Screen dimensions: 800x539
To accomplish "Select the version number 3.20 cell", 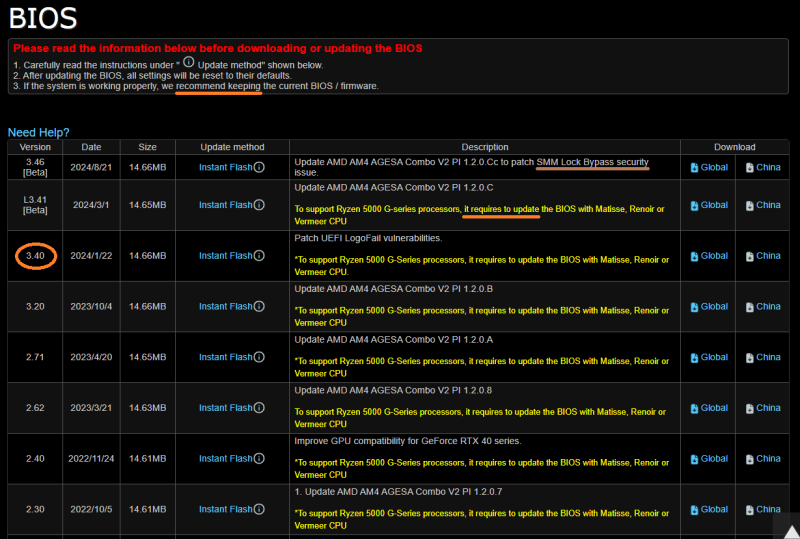I will [x=35, y=306].
